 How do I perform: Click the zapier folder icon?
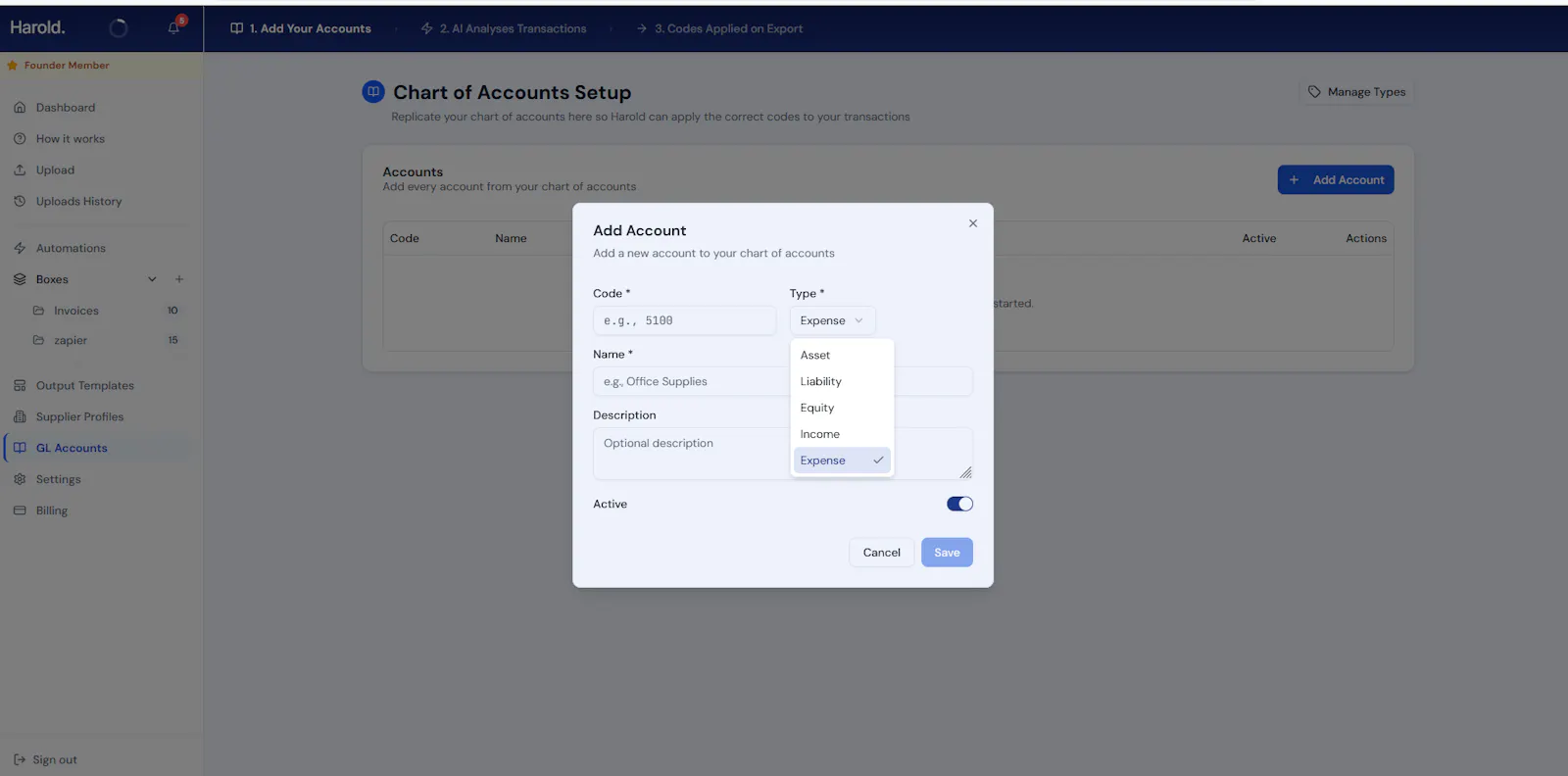(x=39, y=340)
